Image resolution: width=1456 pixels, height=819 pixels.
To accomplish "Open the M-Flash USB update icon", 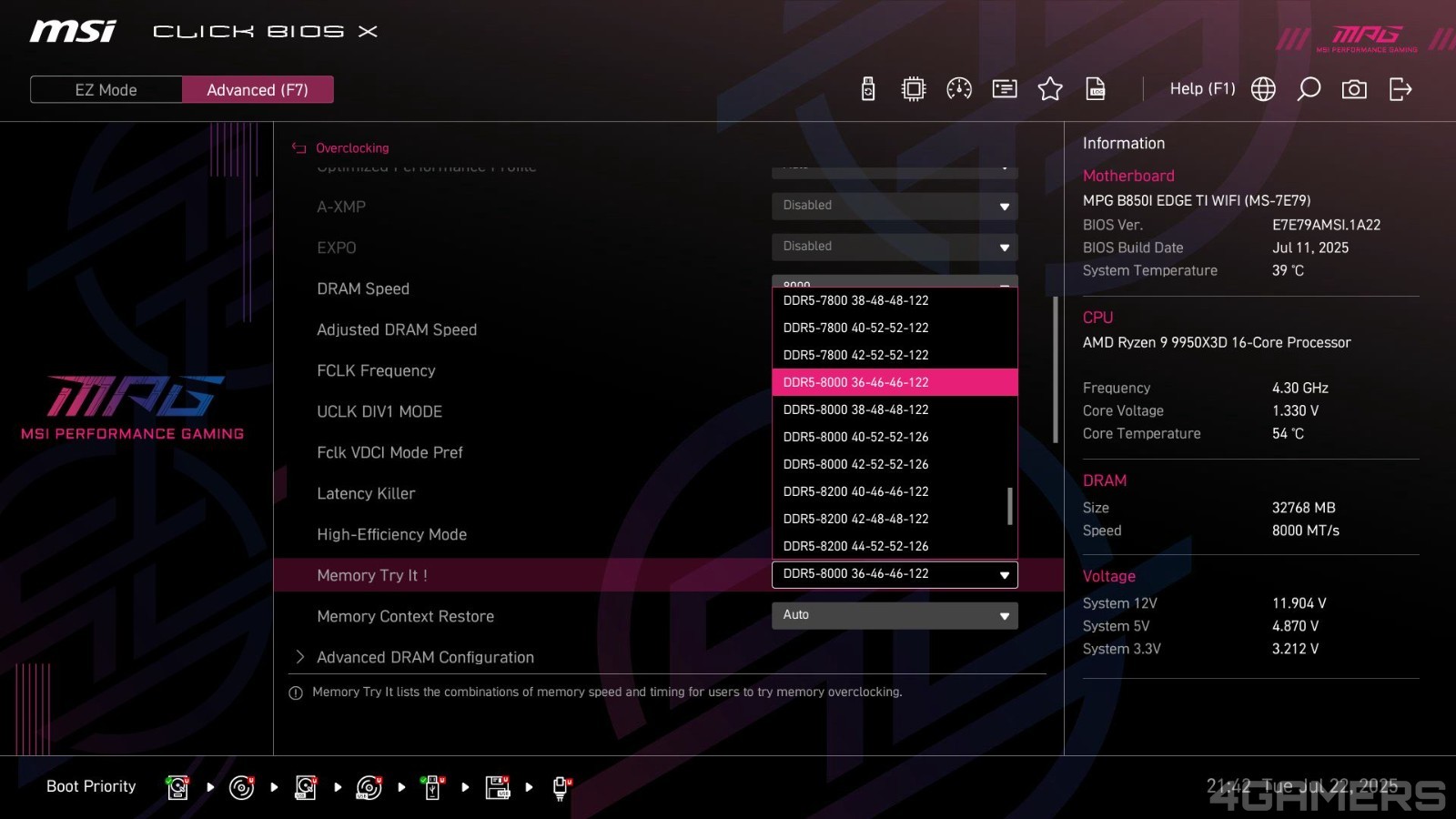I will 868,89.
